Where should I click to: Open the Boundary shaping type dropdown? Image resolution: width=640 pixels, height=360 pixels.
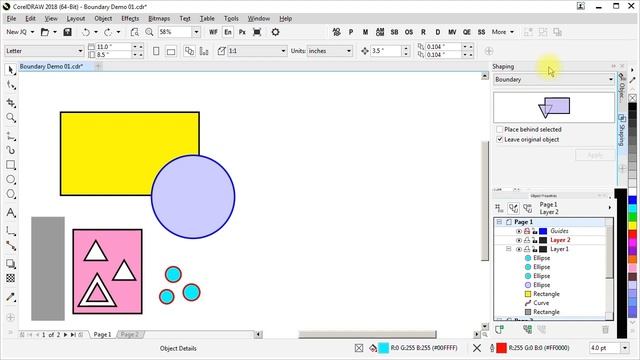pos(611,79)
